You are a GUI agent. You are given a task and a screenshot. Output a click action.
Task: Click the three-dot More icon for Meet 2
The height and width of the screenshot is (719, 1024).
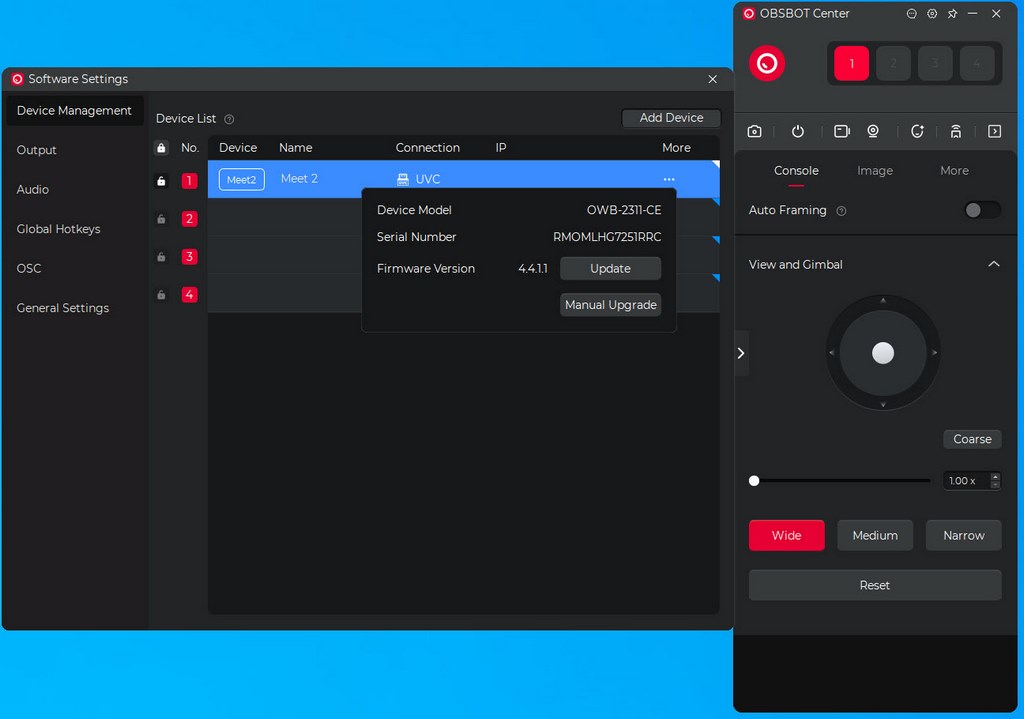(669, 179)
